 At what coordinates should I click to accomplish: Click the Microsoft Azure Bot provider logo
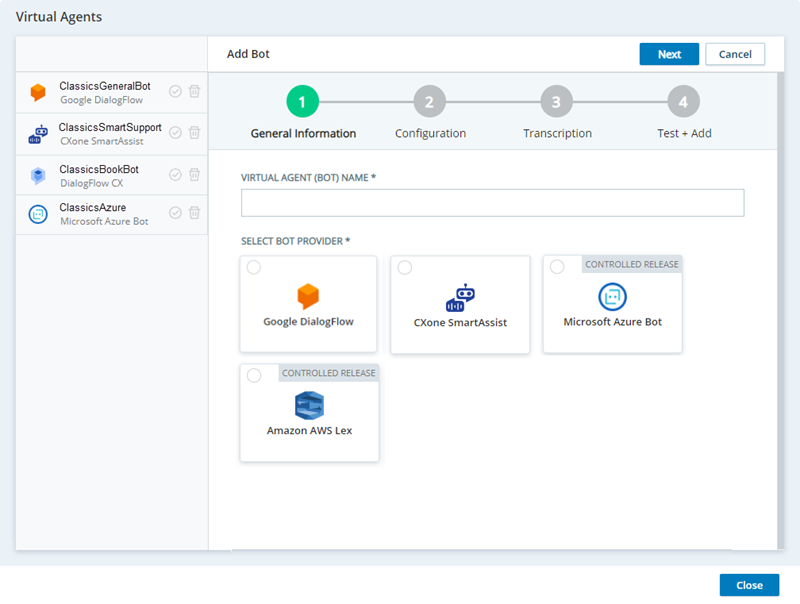click(612, 297)
